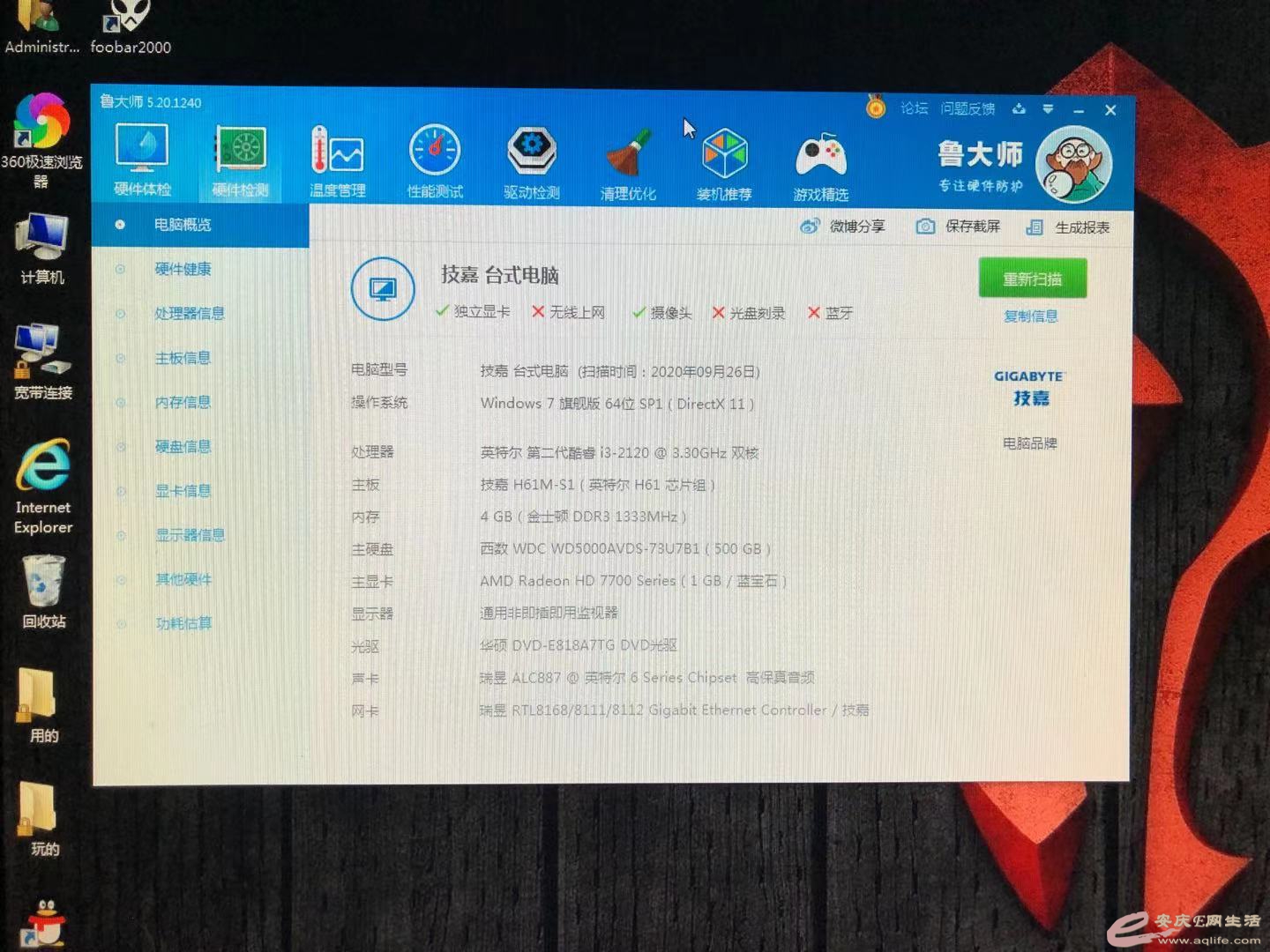
Task: Click the 复制信息 copy info link
Action: (x=1030, y=316)
